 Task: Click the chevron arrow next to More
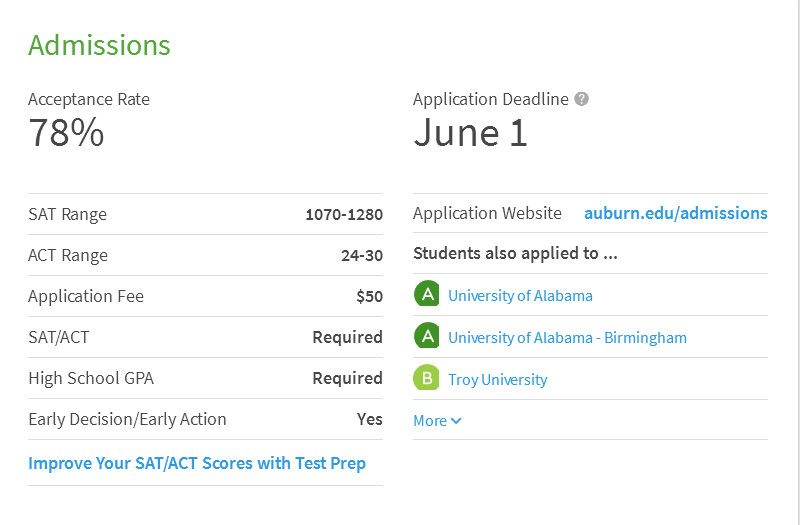pos(456,421)
